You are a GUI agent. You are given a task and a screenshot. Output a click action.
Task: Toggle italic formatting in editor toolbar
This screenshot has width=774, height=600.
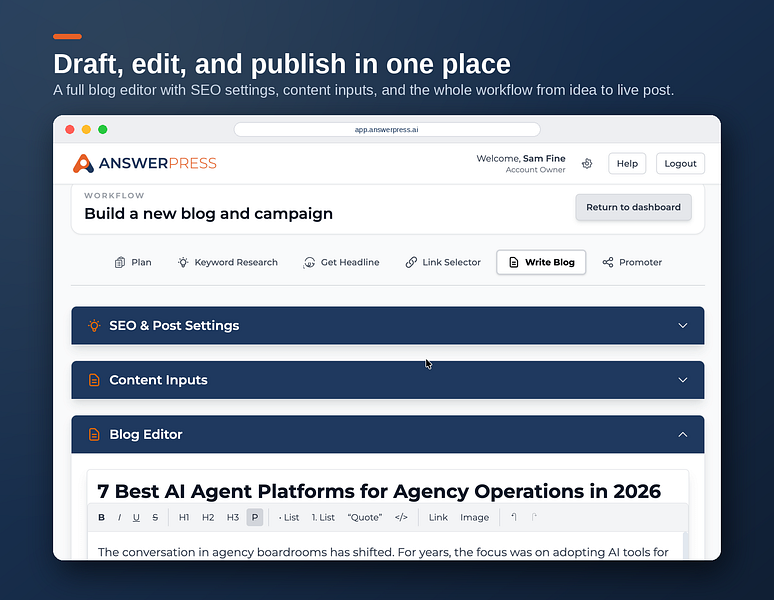tap(119, 517)
